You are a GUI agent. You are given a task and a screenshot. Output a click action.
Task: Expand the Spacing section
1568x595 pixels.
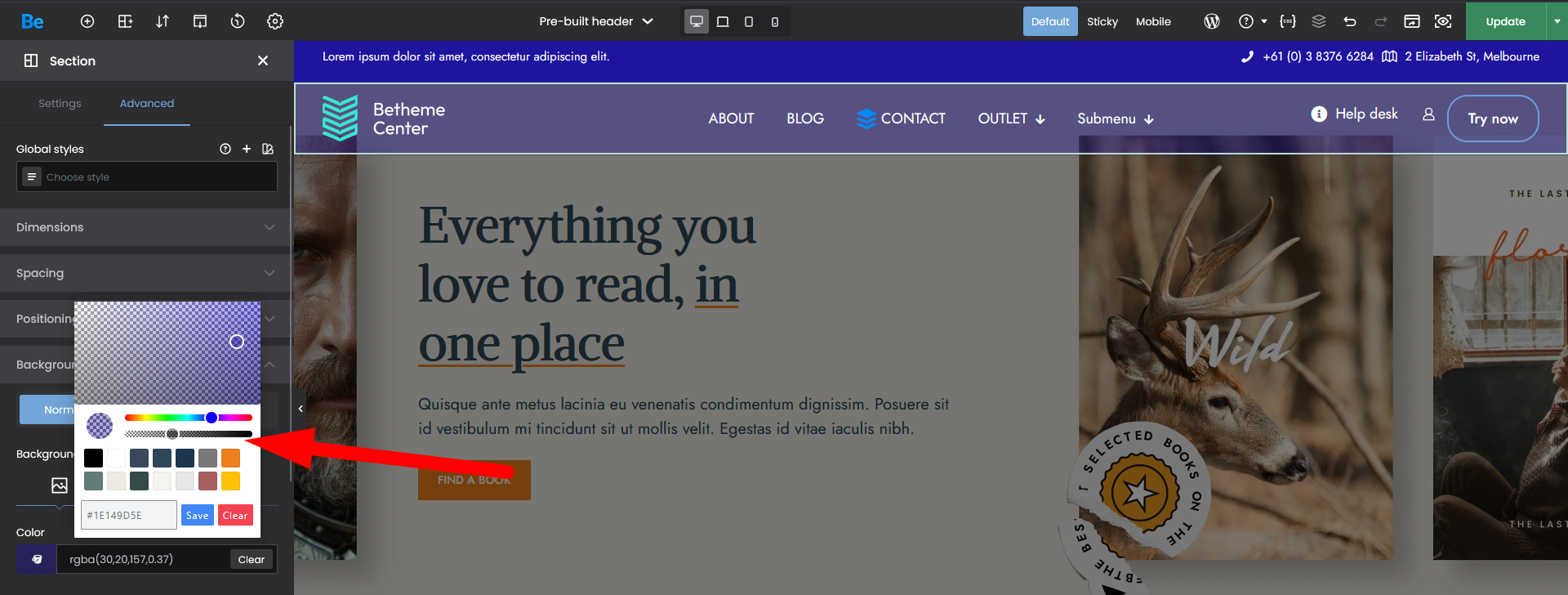coord(145,273)
